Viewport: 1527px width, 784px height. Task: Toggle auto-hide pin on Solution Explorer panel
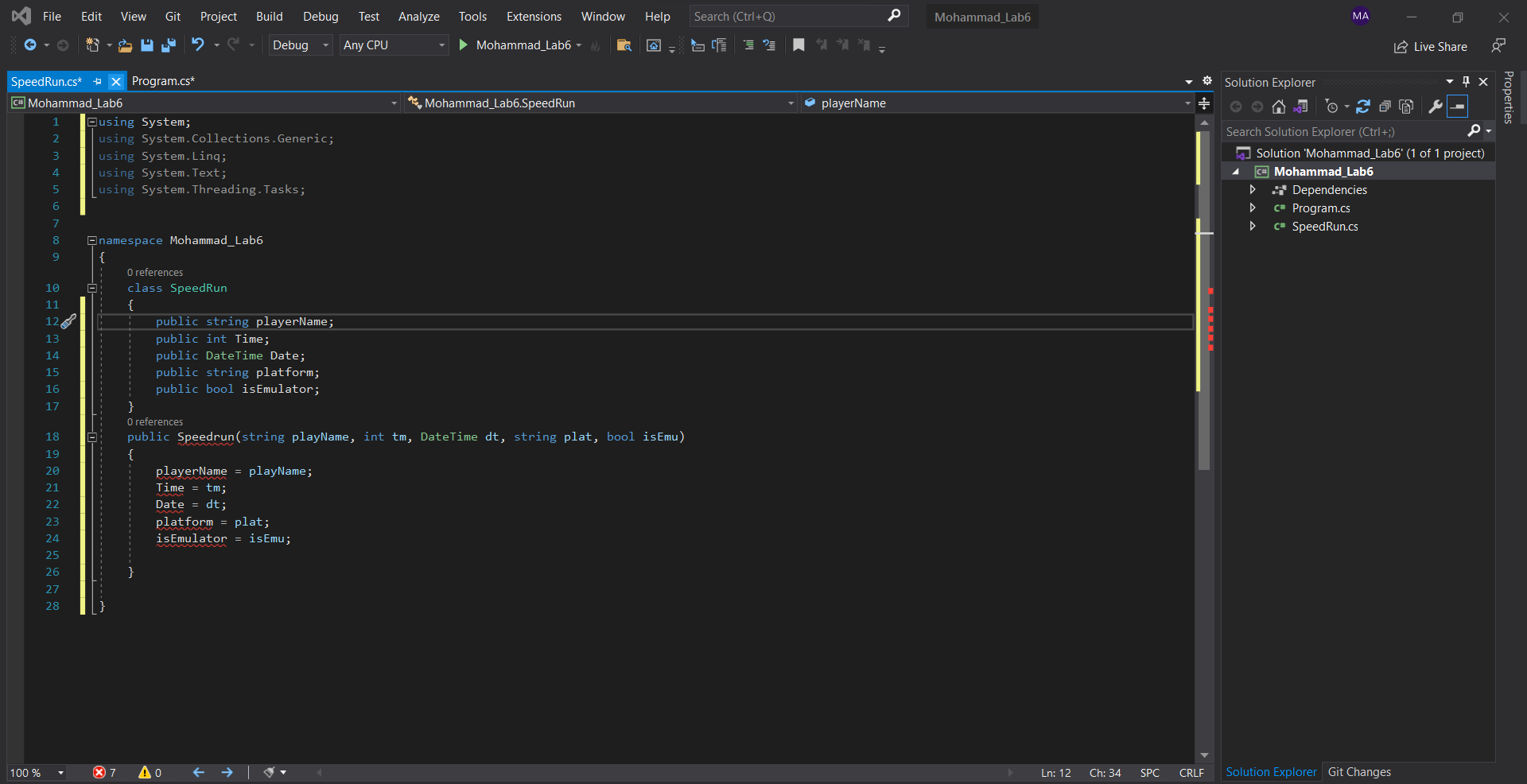tap(1466, 82)
